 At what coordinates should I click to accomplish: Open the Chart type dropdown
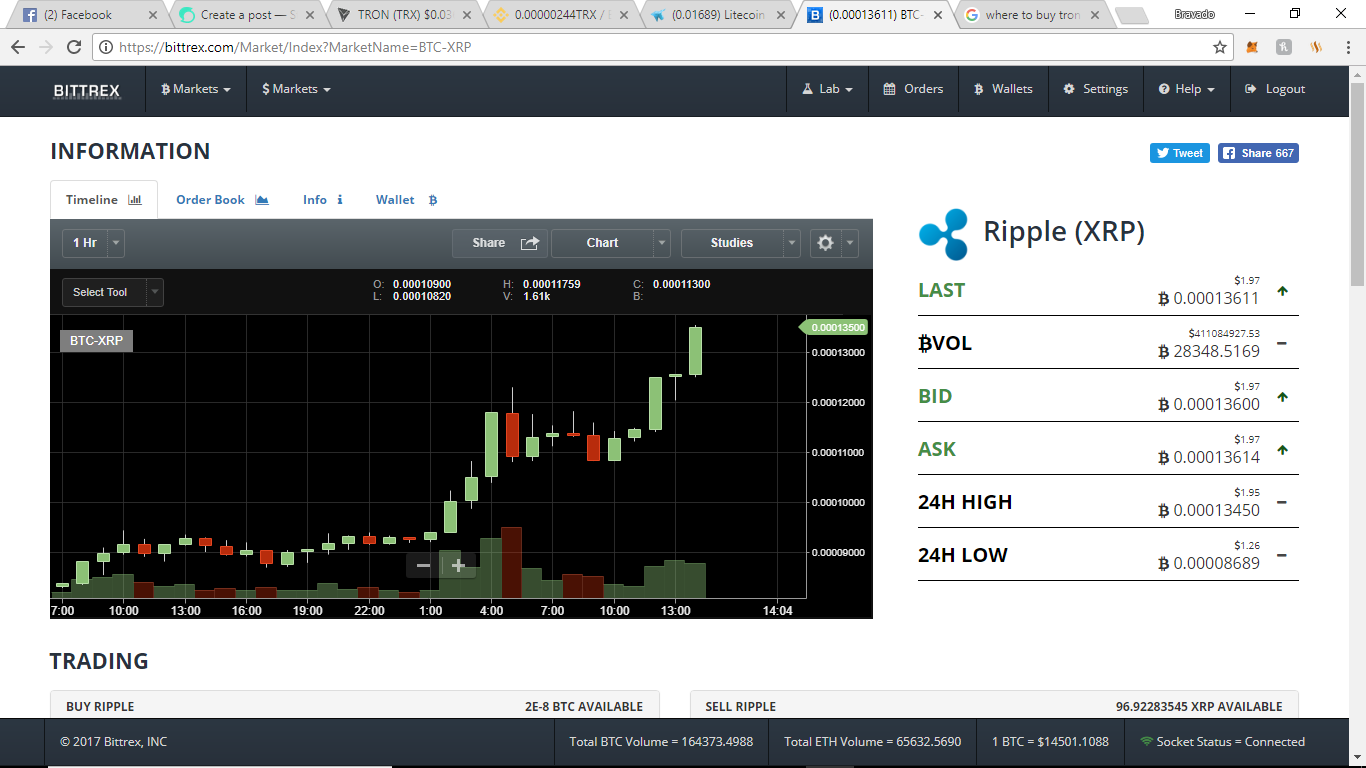[611, 243]
